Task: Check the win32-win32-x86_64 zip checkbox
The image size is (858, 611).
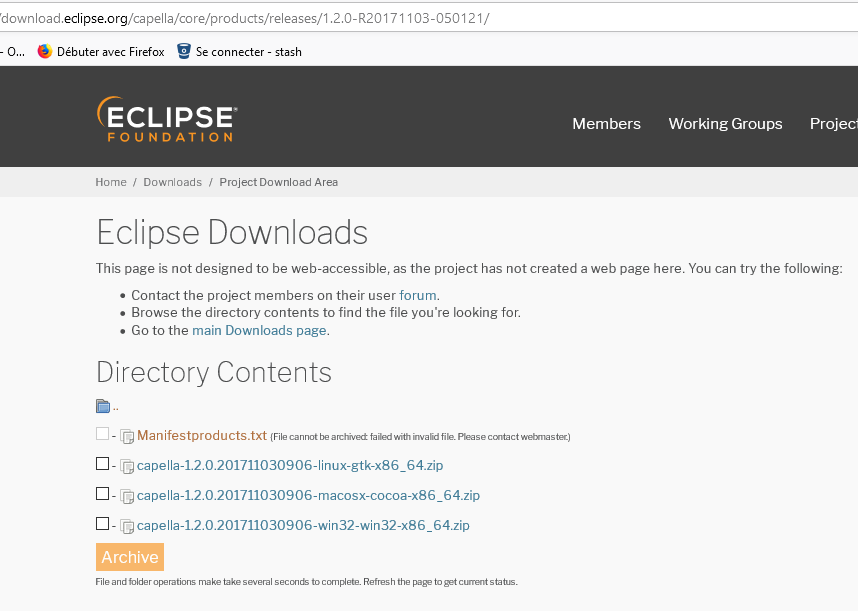Action: (102, 523)
